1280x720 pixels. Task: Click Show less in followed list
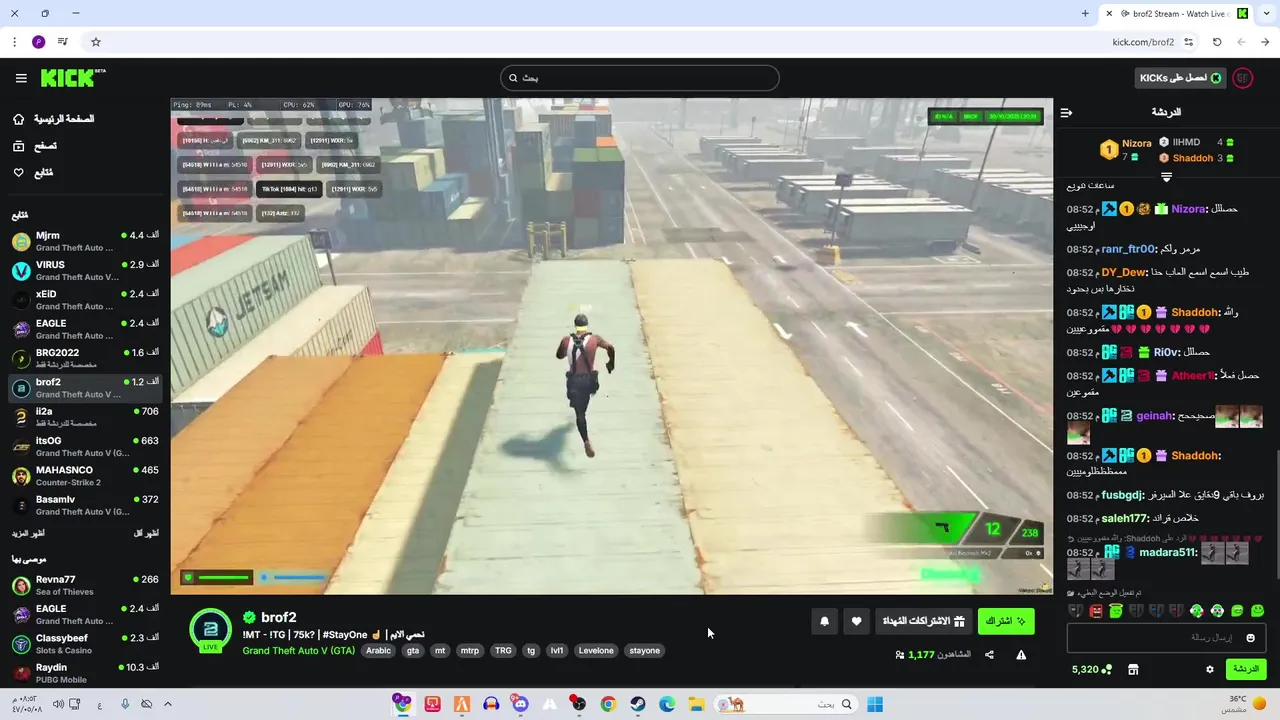click(146, 534)
